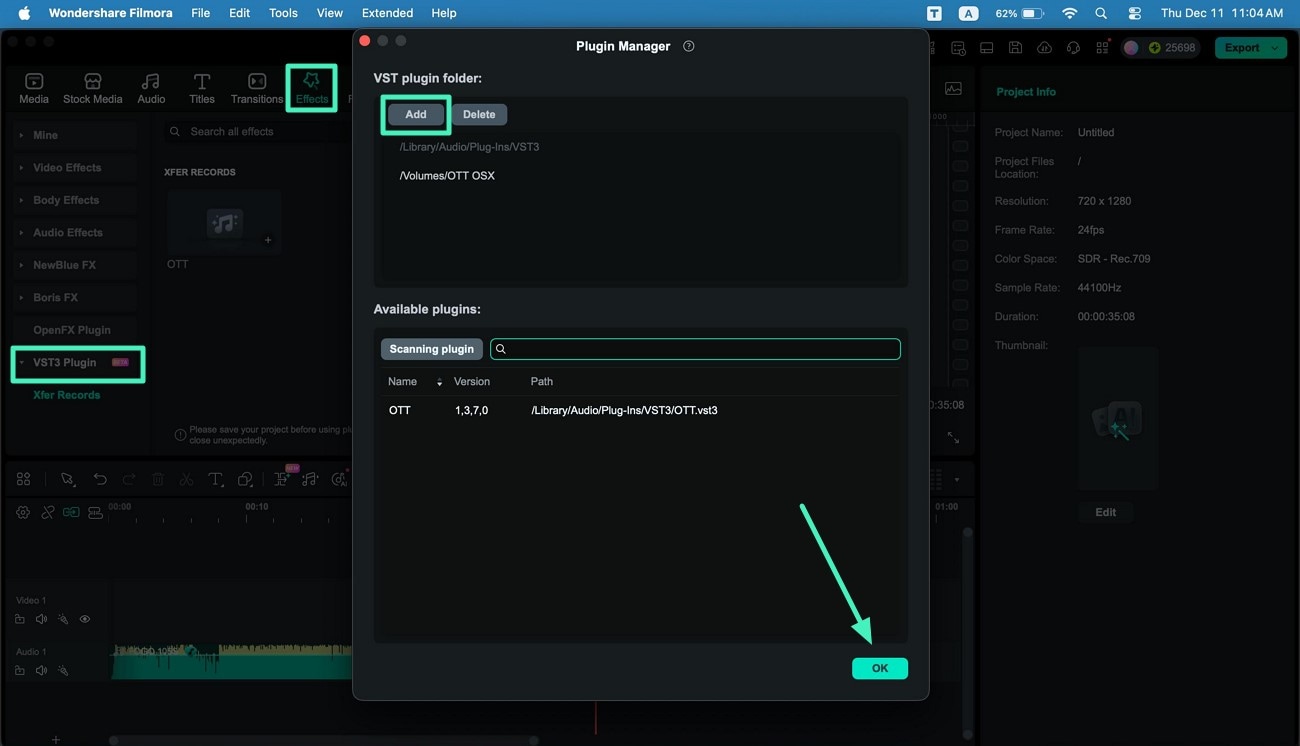The width and height of the screenshot is (1300, 746).
Task: Open the Export dropdown arrow
Action: pos(1275,47)
